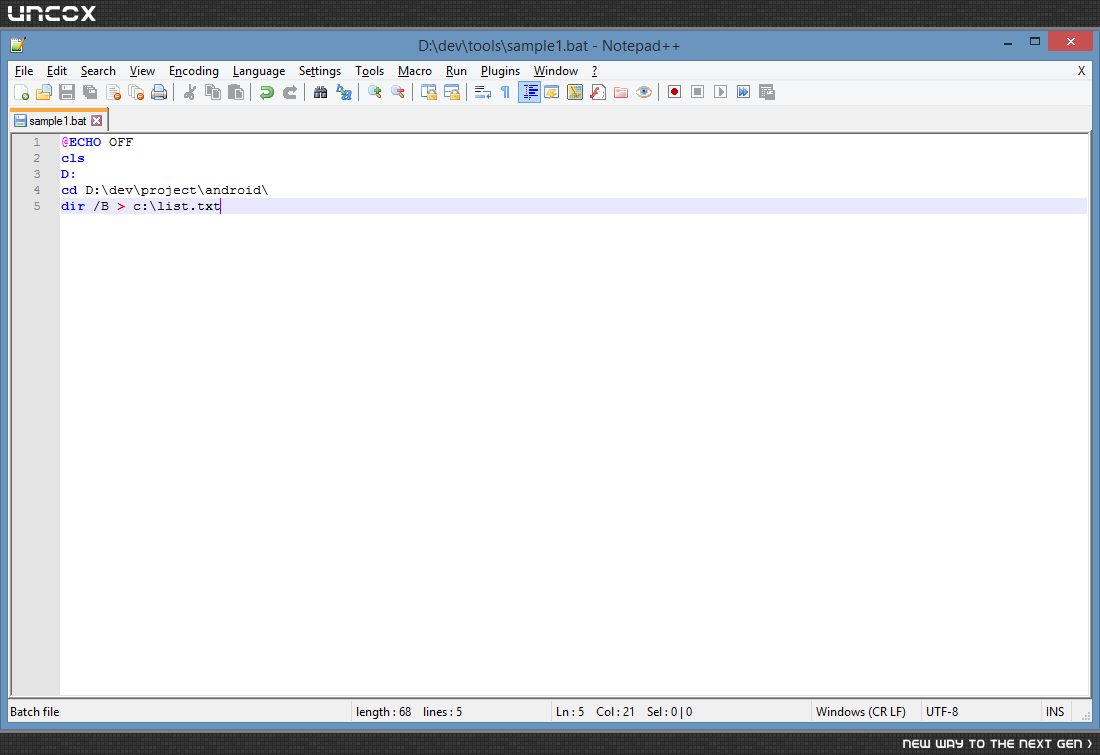Screen dimensions: 1100x755
Task: Open the Encoding menu
Action: pyautogui.click(x=194, y=71)
